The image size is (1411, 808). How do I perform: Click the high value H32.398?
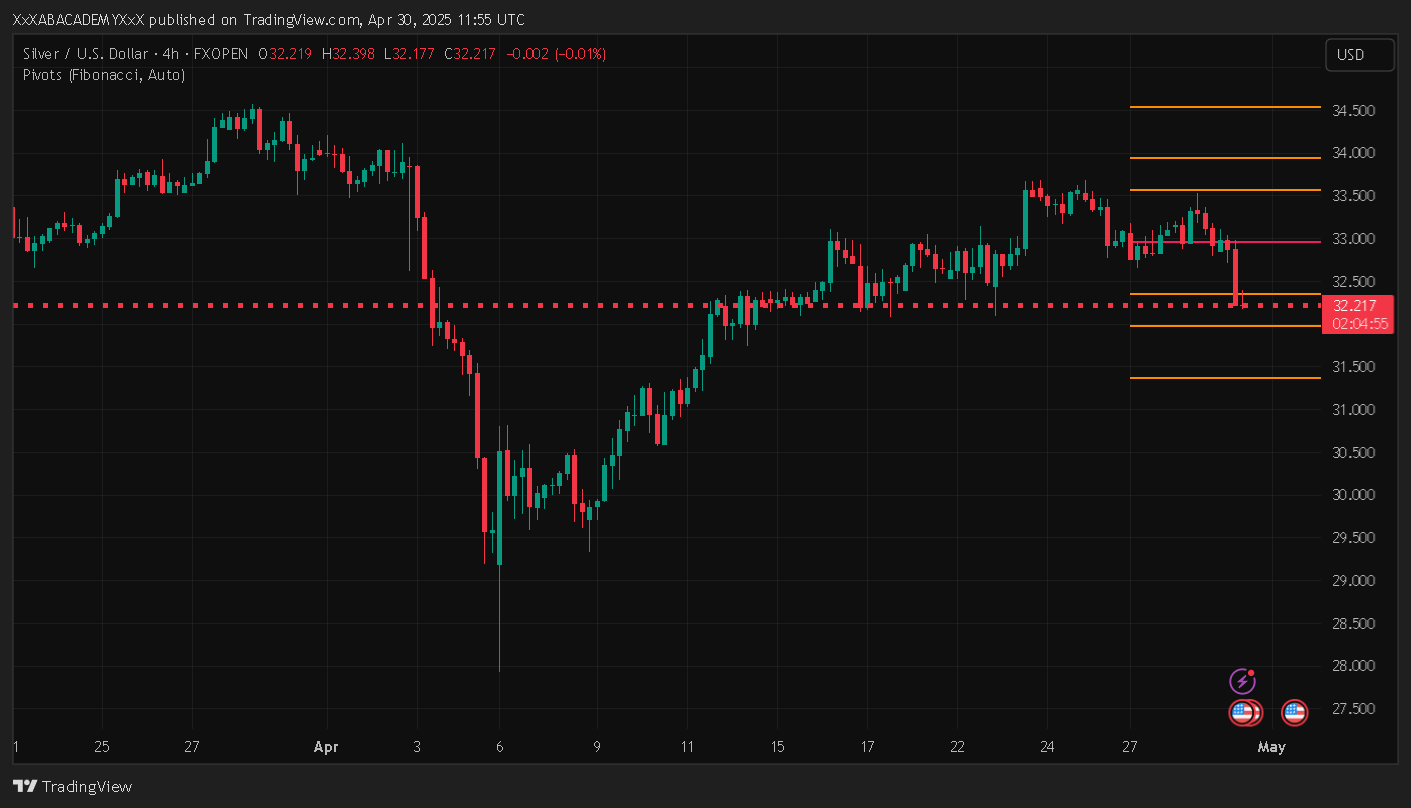tap(347, 54)
